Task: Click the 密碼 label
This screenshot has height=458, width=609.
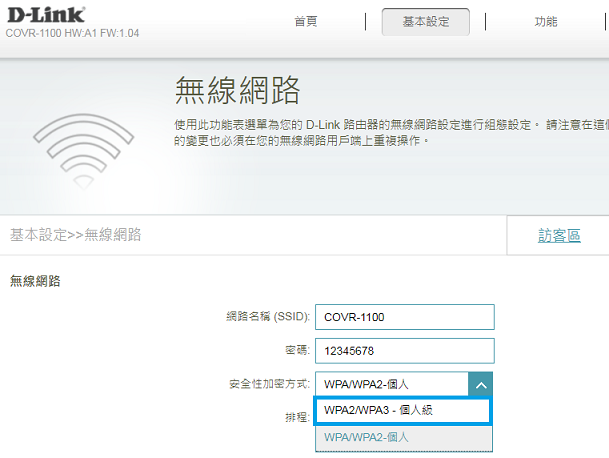Action: tap(298, 350)
